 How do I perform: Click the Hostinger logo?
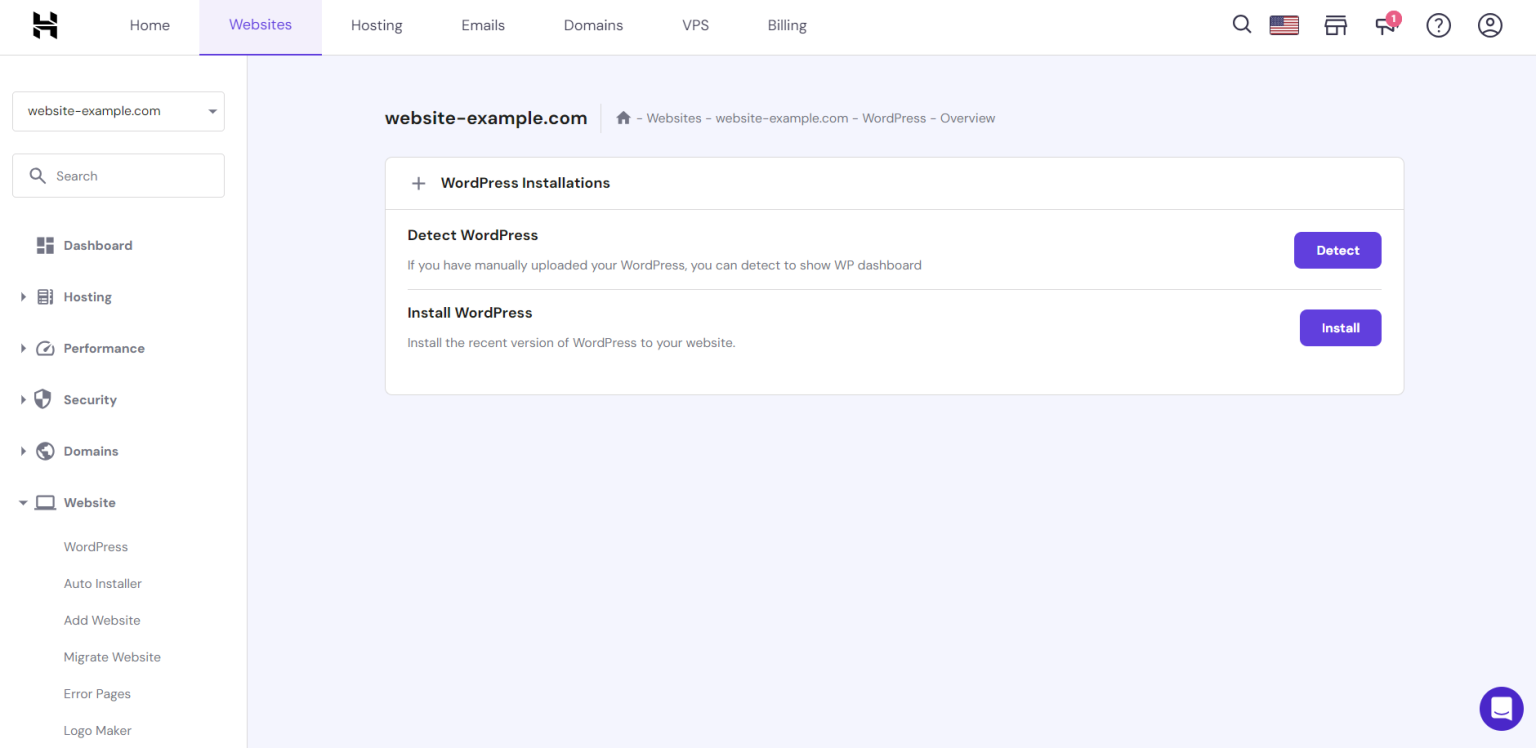tap(44, 25)
